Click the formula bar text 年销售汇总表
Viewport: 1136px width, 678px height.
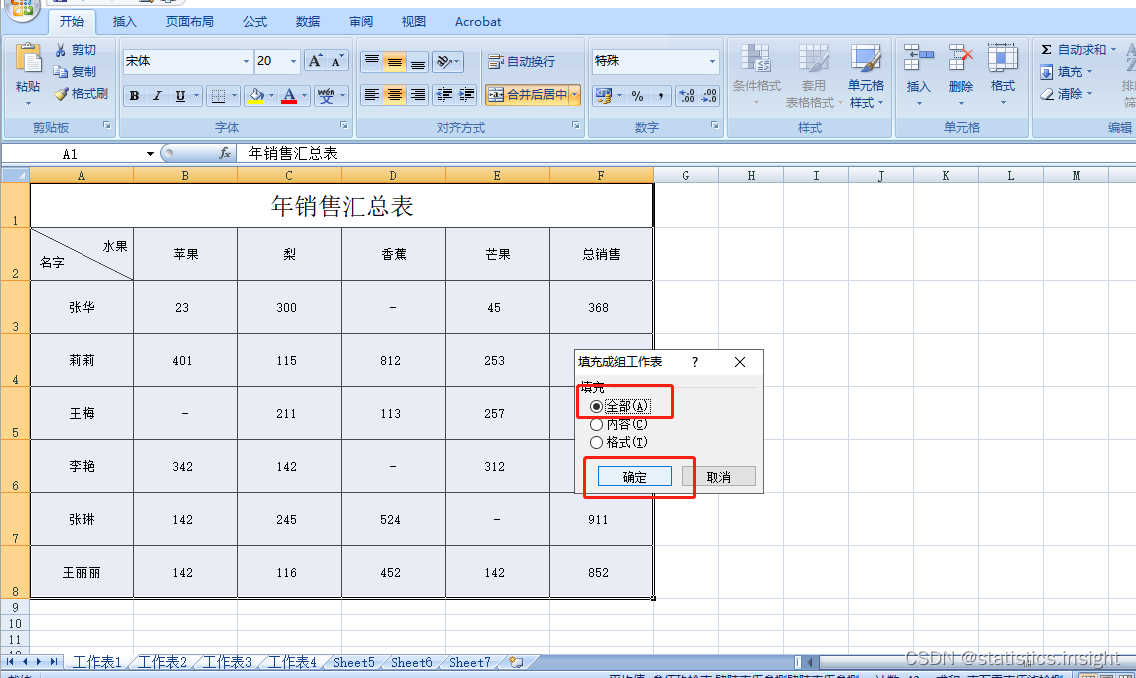point(293,154)
